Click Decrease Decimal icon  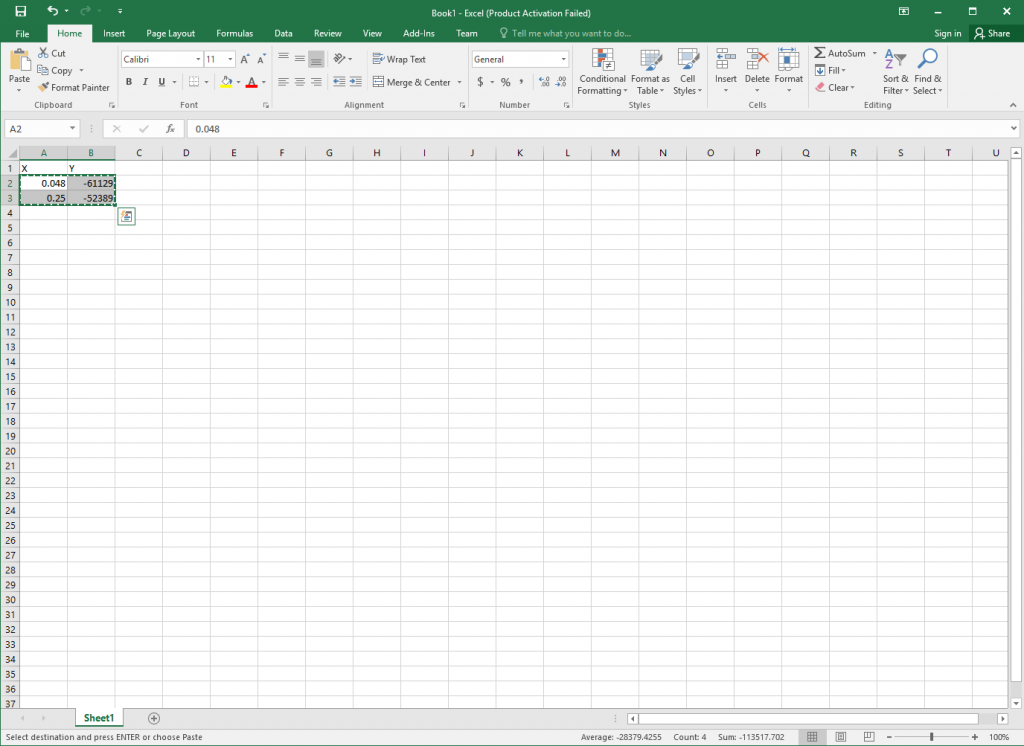(561, 82)
